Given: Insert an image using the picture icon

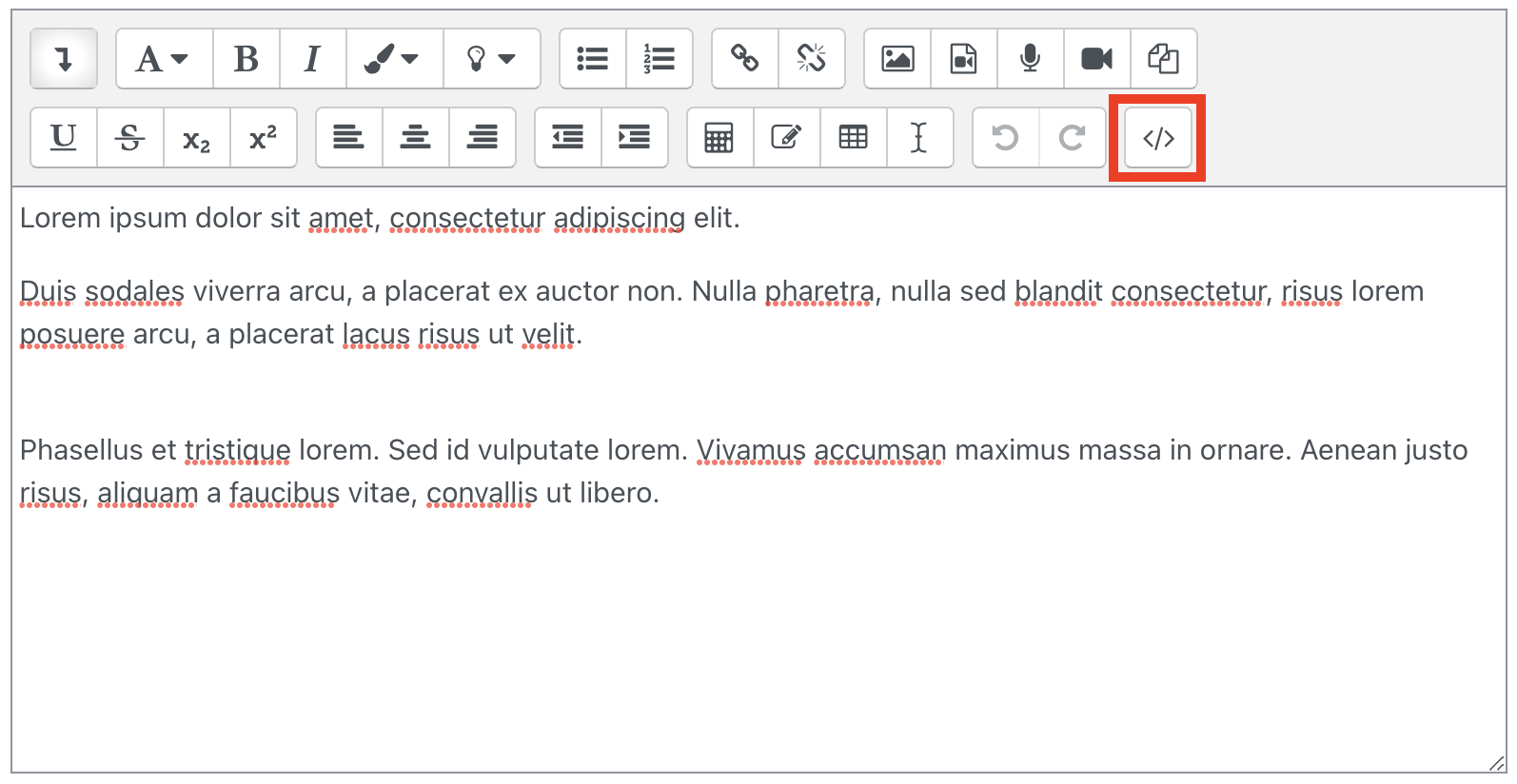Looking at the screenshot, I should (897, 59).
